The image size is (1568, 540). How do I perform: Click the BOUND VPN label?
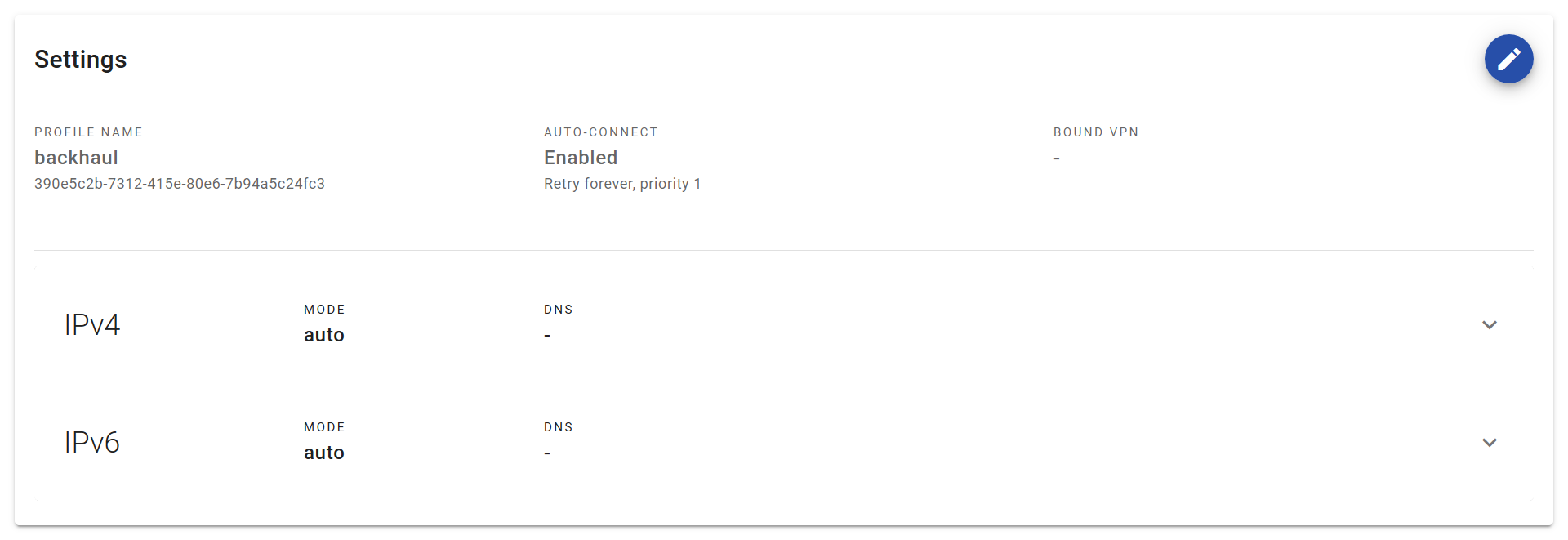click(x=1096, y=132)
